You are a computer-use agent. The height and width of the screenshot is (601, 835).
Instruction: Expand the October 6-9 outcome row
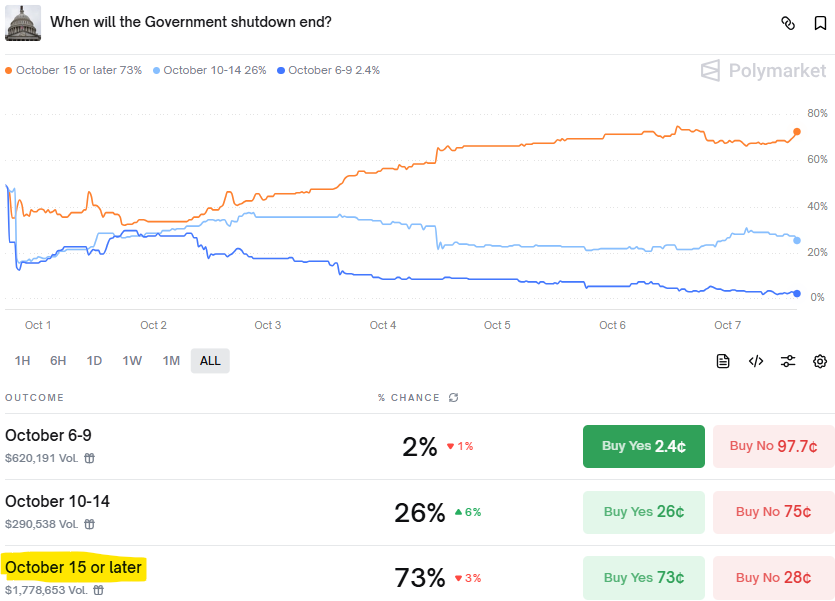pos(48,436)
